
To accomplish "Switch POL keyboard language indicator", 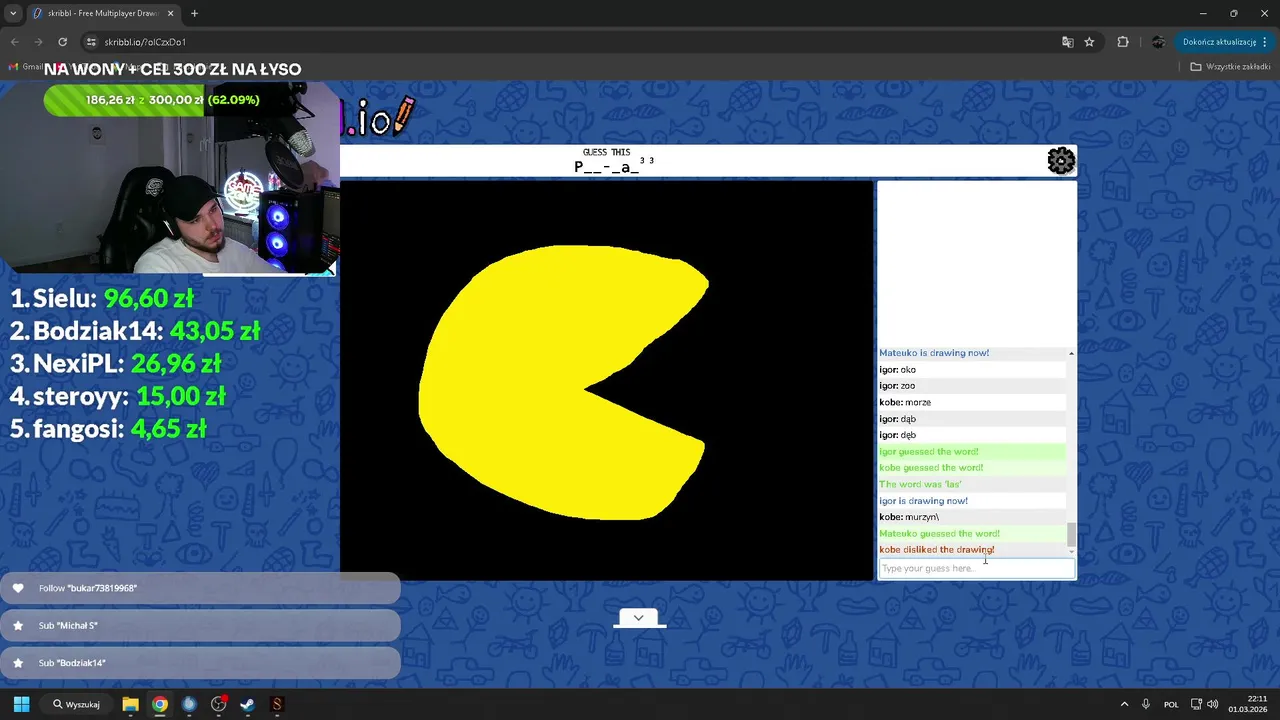I will click(x=1171, y=704).
